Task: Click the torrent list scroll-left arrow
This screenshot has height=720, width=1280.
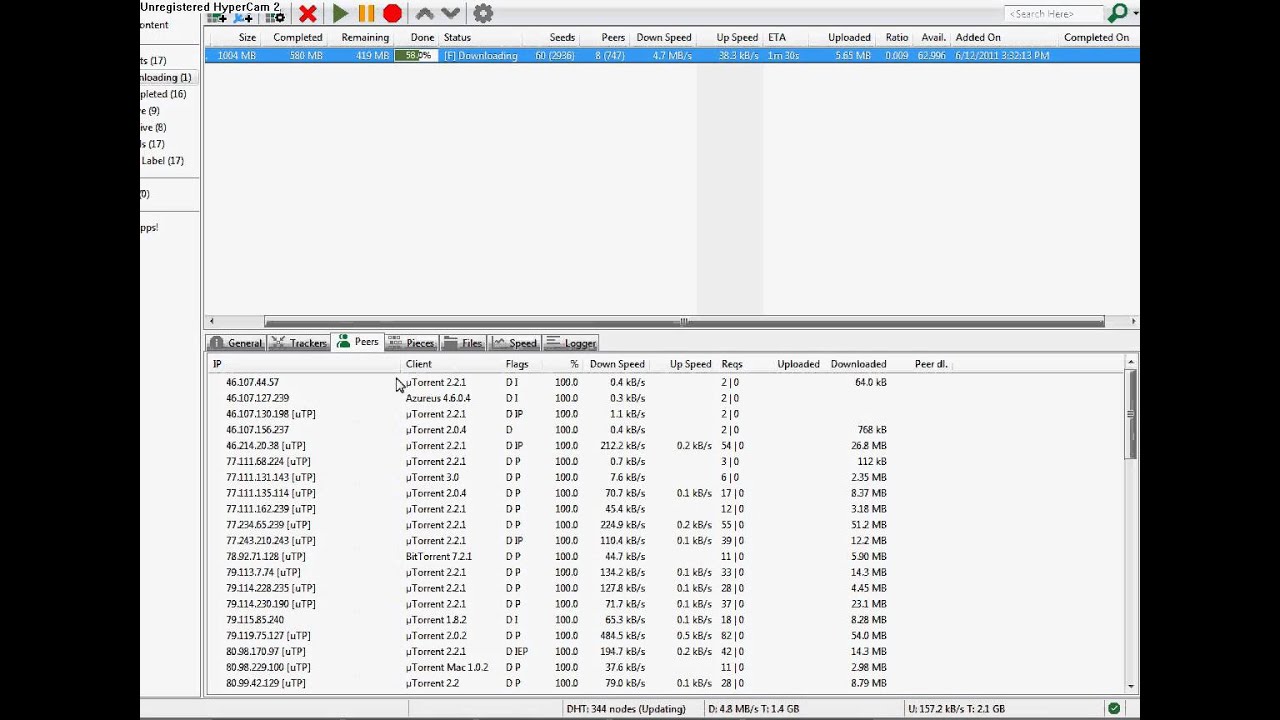Action: 210,321
